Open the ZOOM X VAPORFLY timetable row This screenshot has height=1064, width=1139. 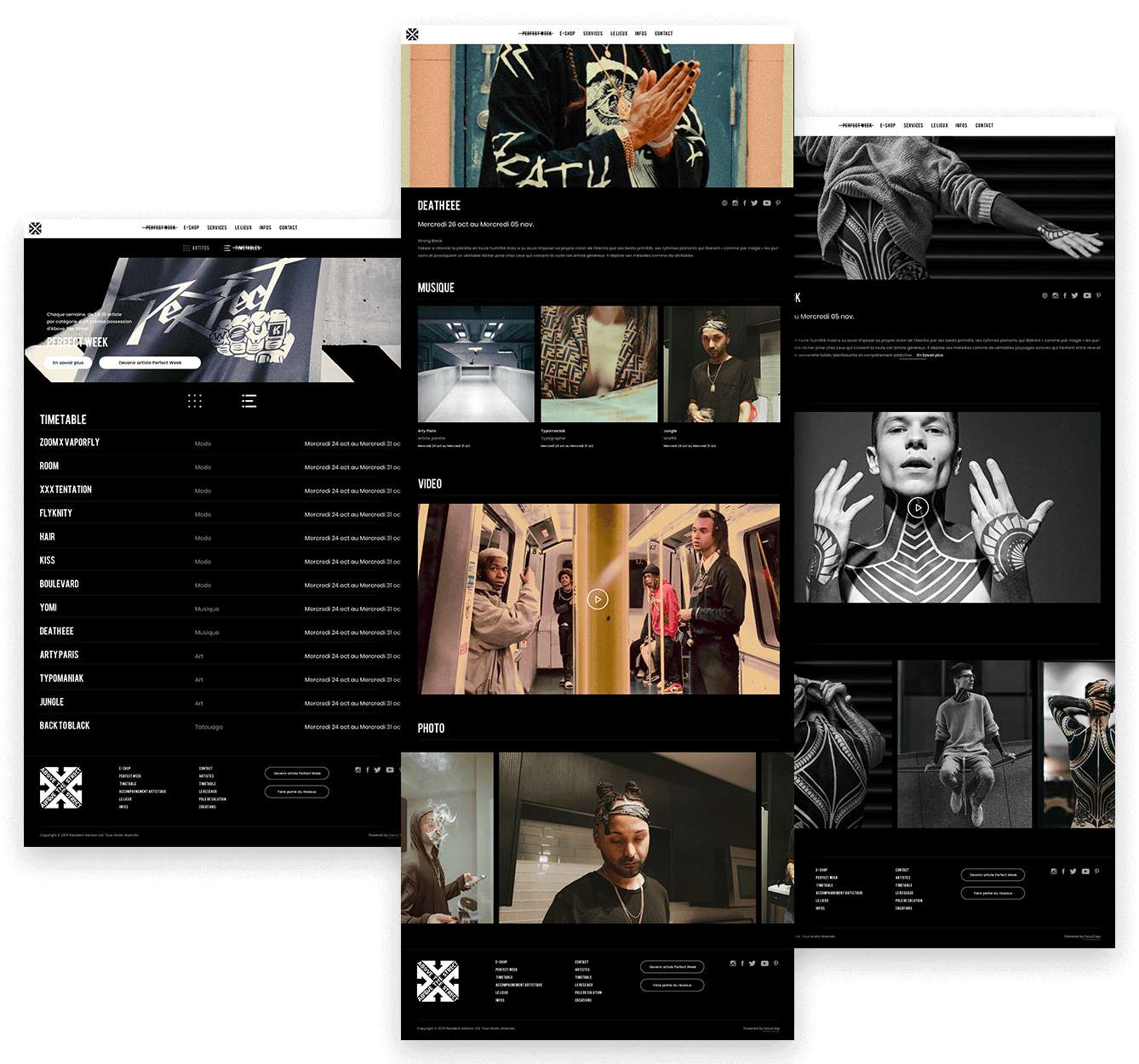[x=70, y=443]
